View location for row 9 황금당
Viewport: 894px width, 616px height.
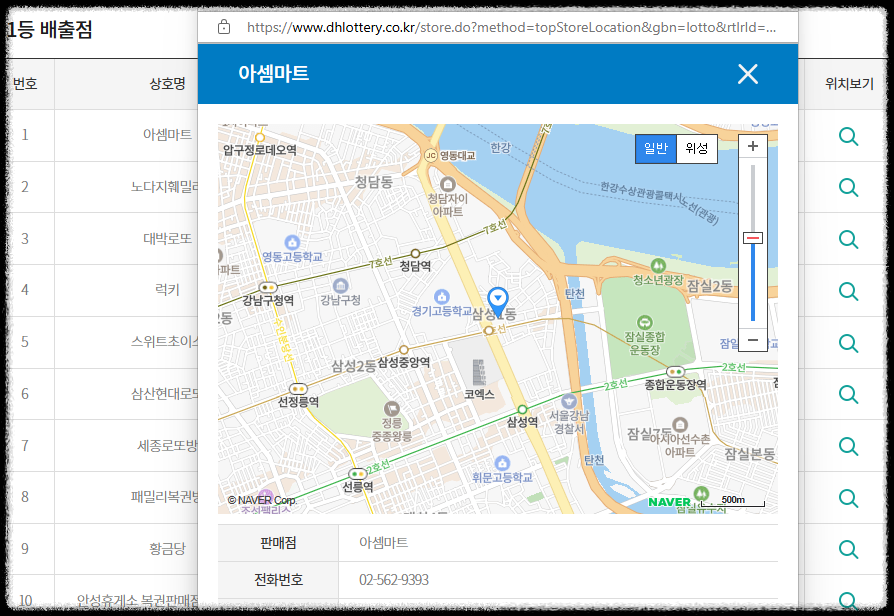(x=848, y=550)
